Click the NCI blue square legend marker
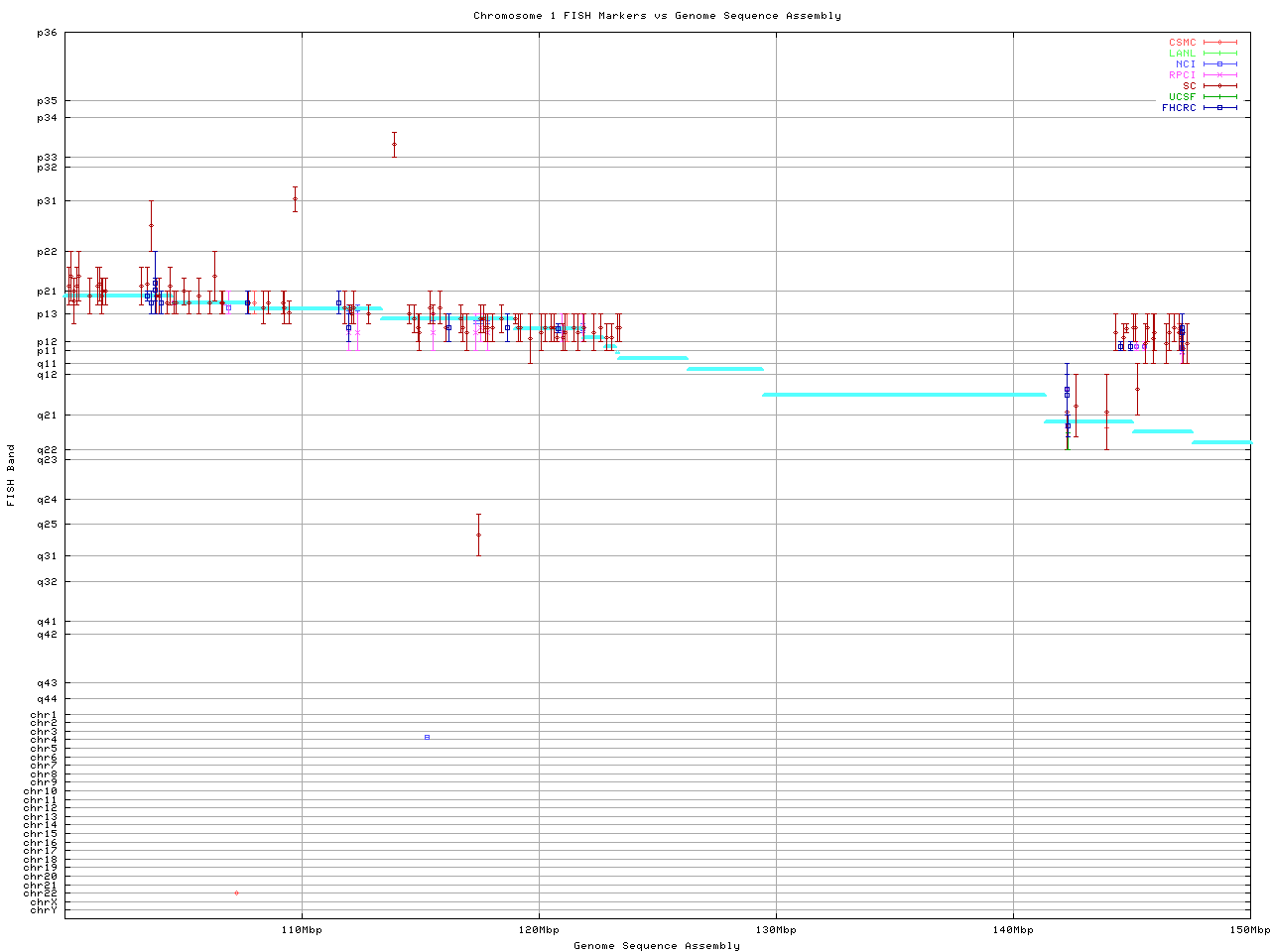The height and width of the screenshot is (952, 1270). (1219, 64)
